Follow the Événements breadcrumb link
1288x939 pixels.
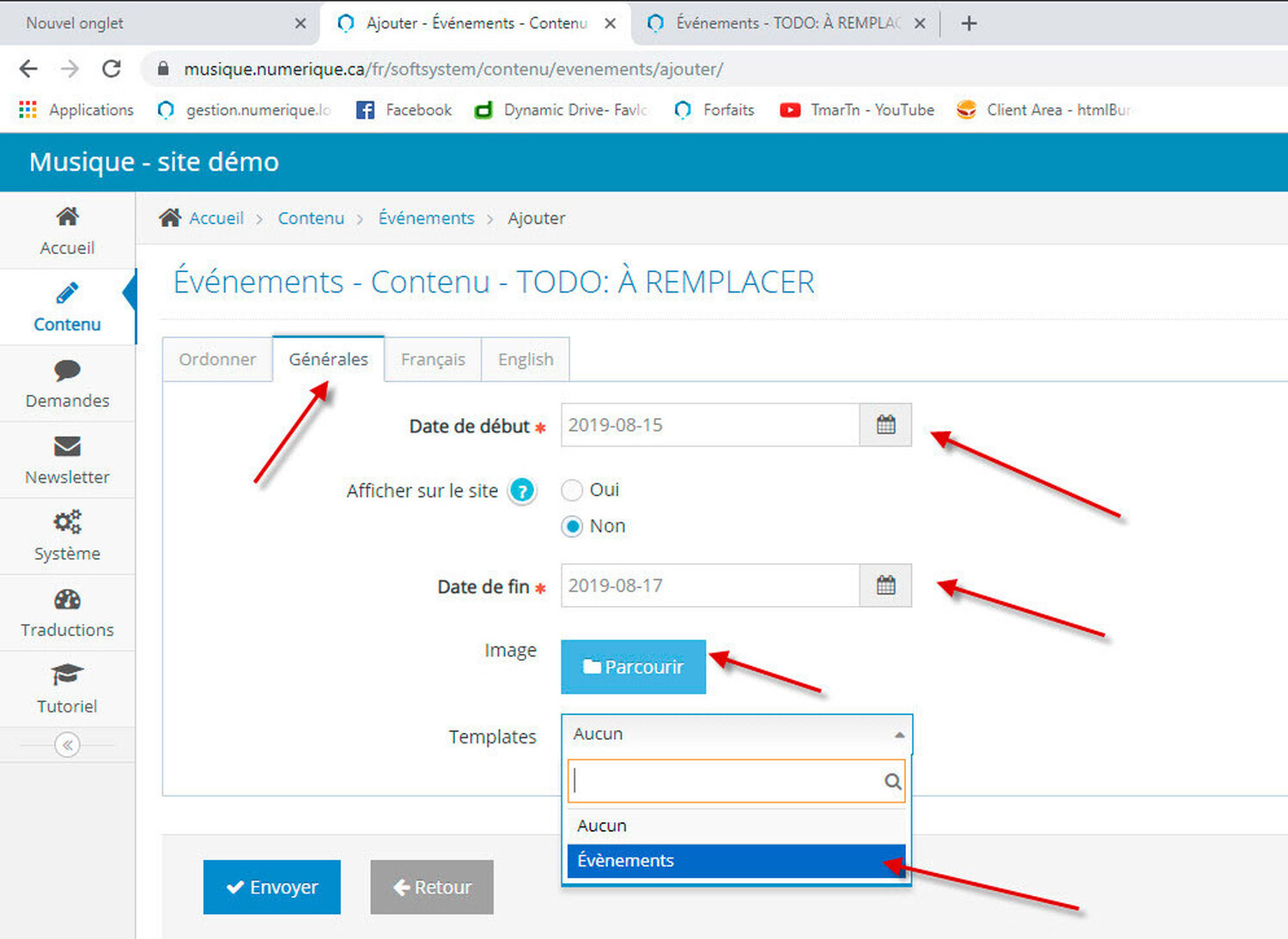point(426,218)
